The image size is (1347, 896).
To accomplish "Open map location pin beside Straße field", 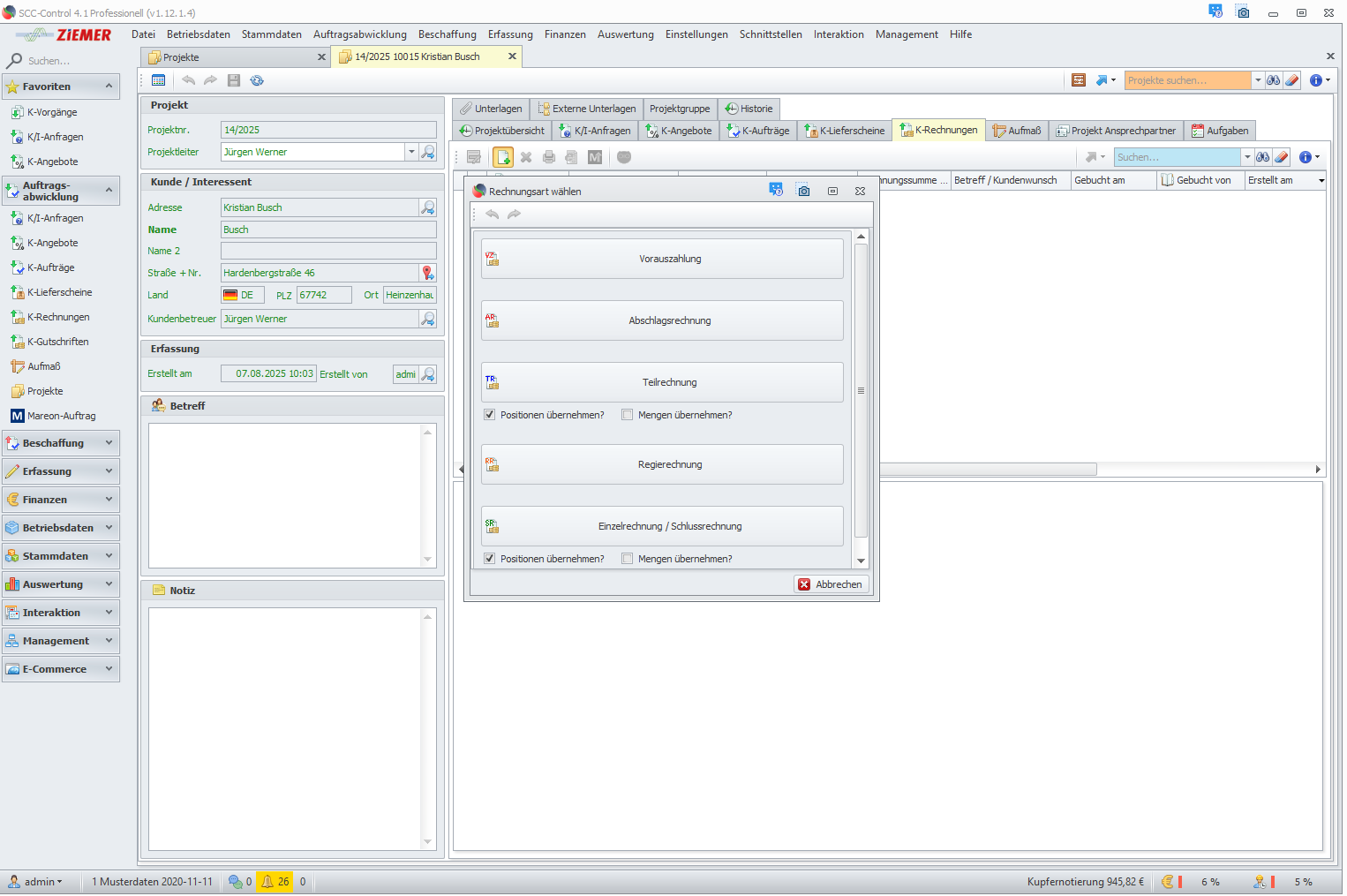I will click(428, 273).
